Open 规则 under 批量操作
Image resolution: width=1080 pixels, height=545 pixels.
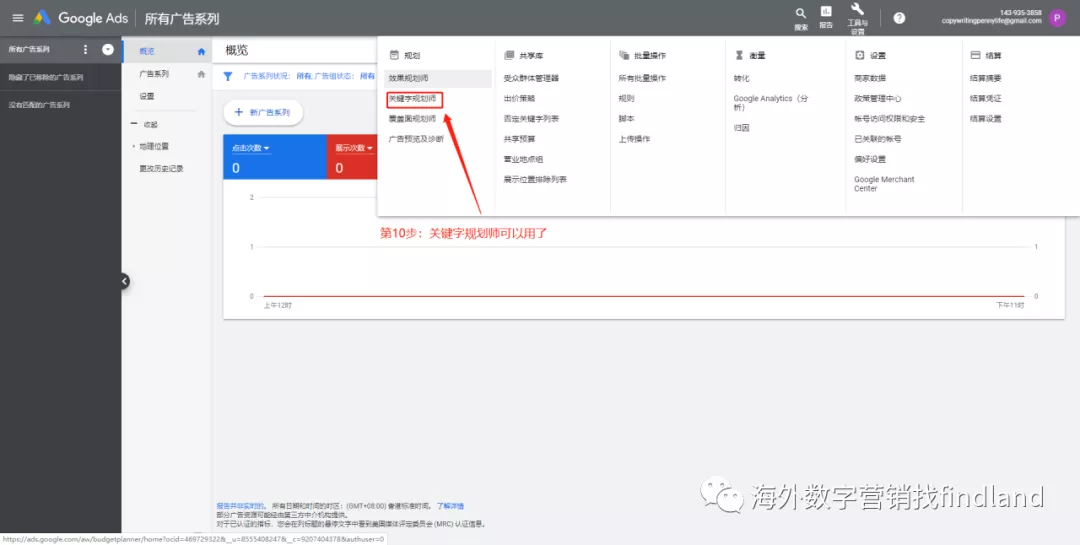pos(626,99)
